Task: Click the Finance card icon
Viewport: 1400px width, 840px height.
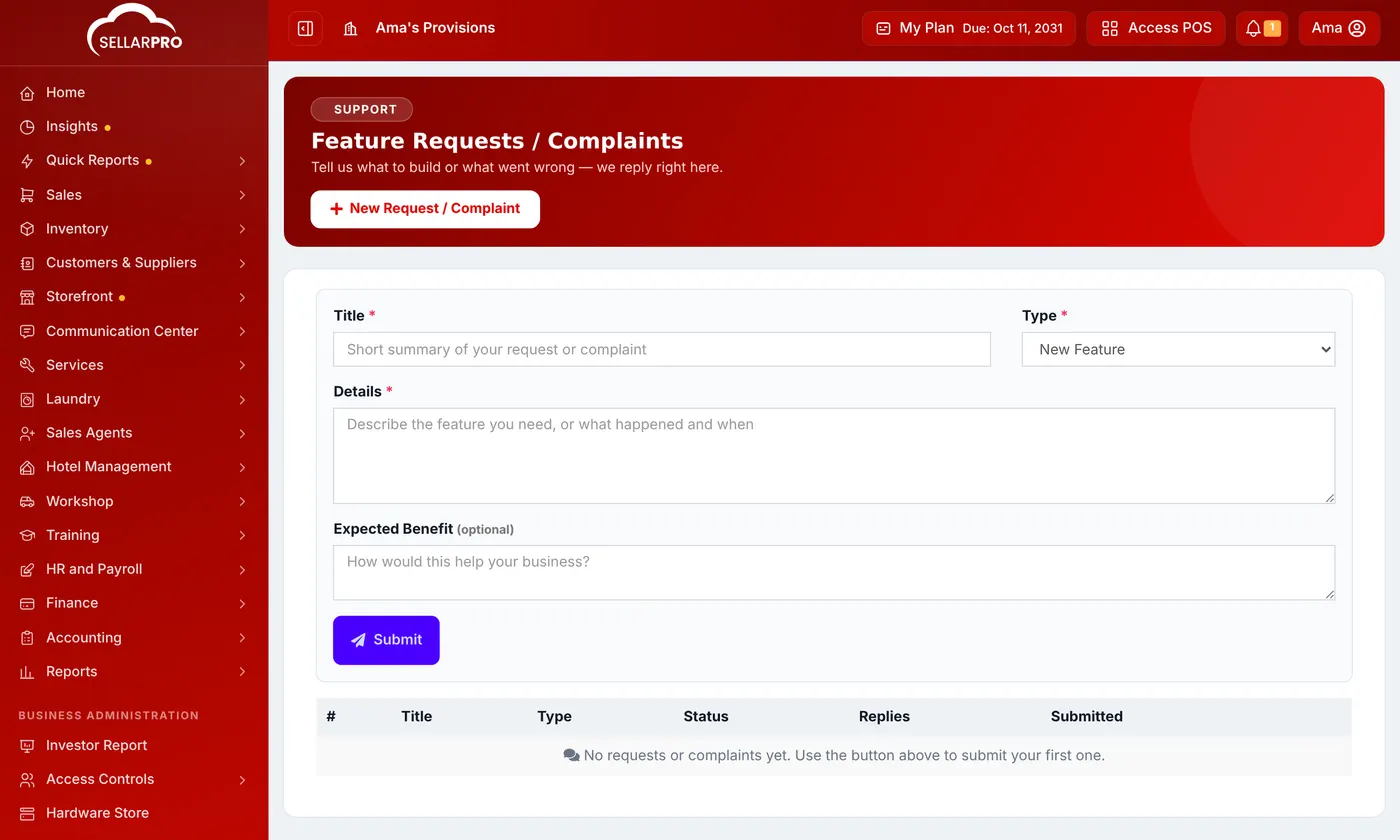Action: (x=27, y=603)
